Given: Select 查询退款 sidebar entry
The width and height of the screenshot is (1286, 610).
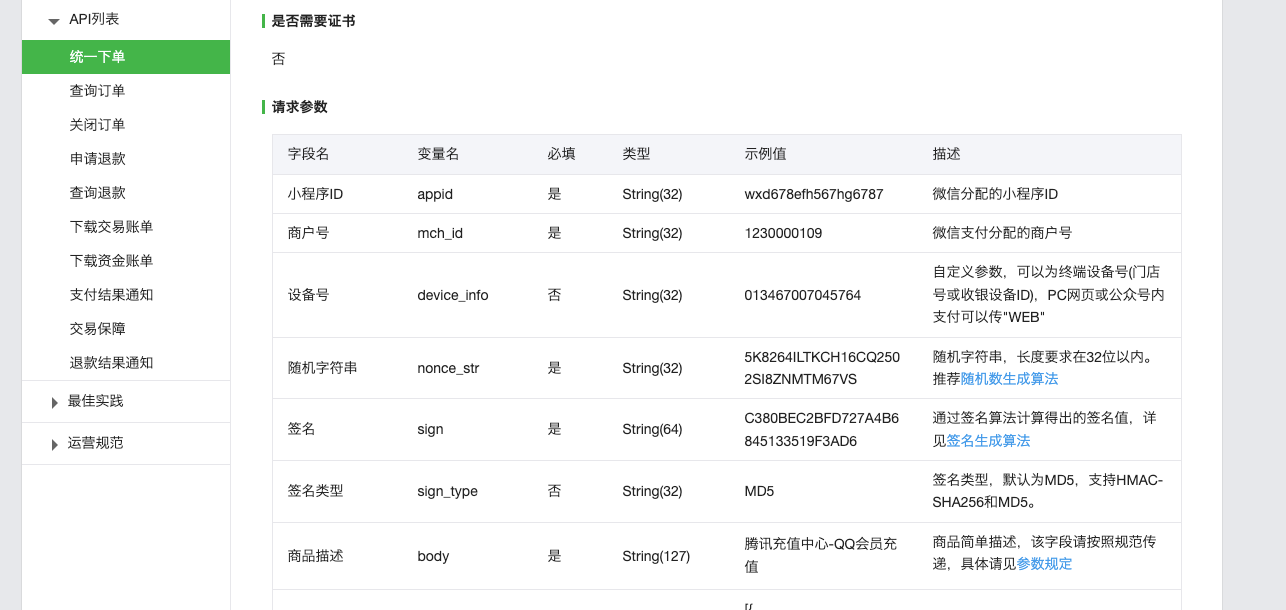Looking at the screenshot, I should coord(97,193).
